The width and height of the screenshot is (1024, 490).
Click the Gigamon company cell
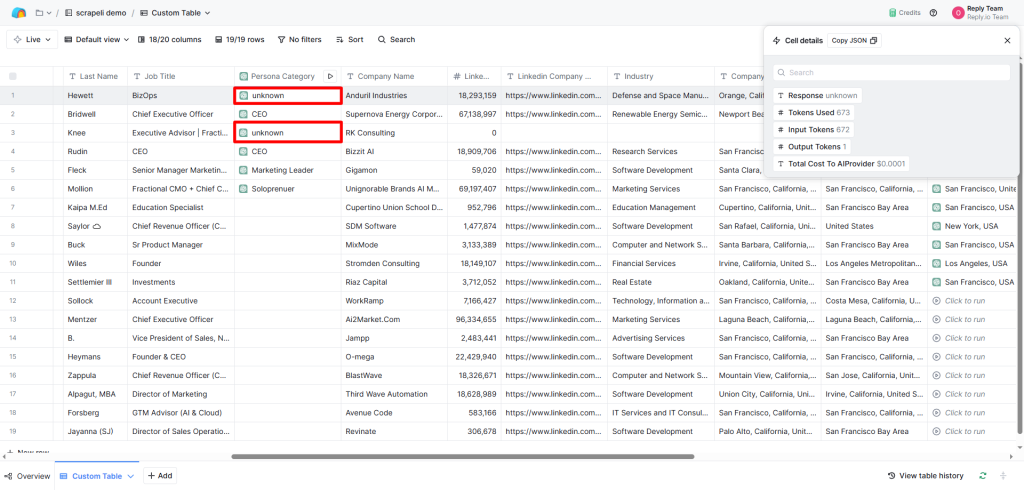coord(394,170)
